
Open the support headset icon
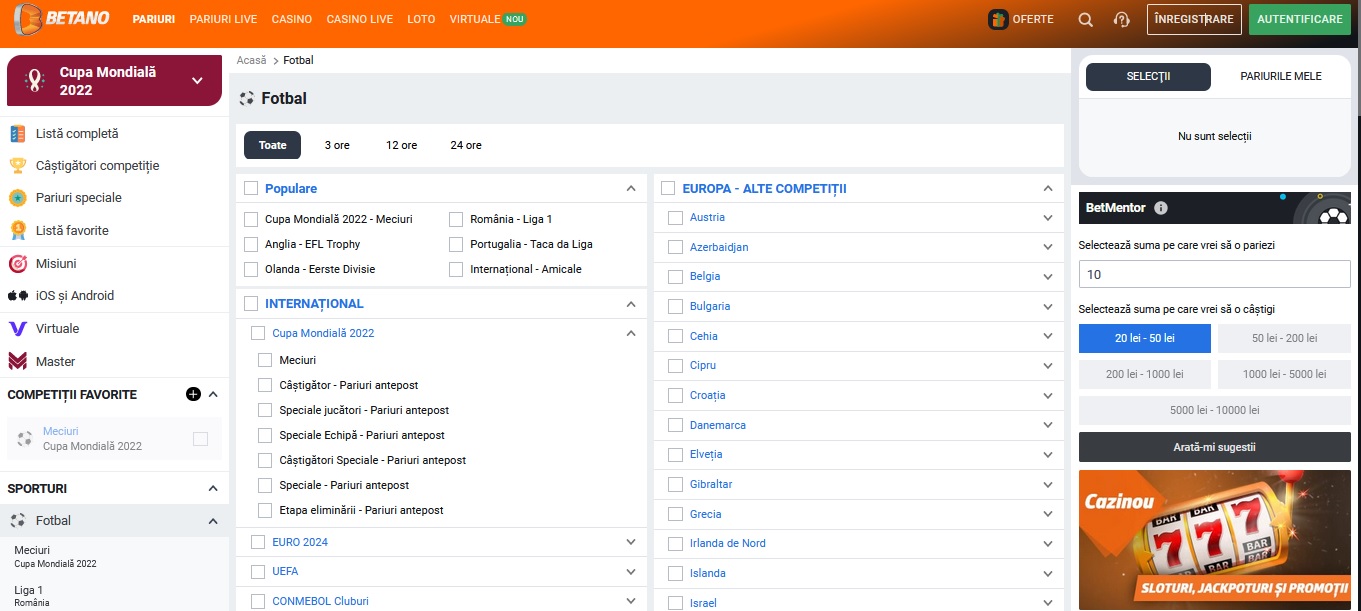tap(1121, 19)
